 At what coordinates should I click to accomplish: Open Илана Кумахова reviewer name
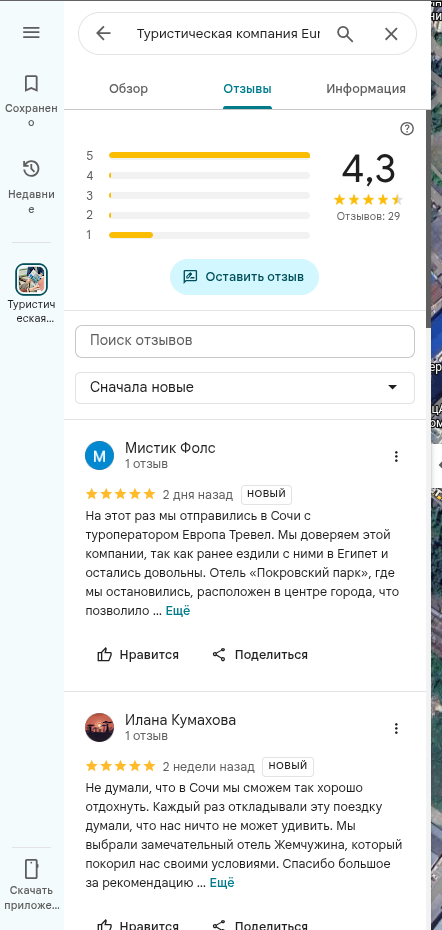point(180,720)
